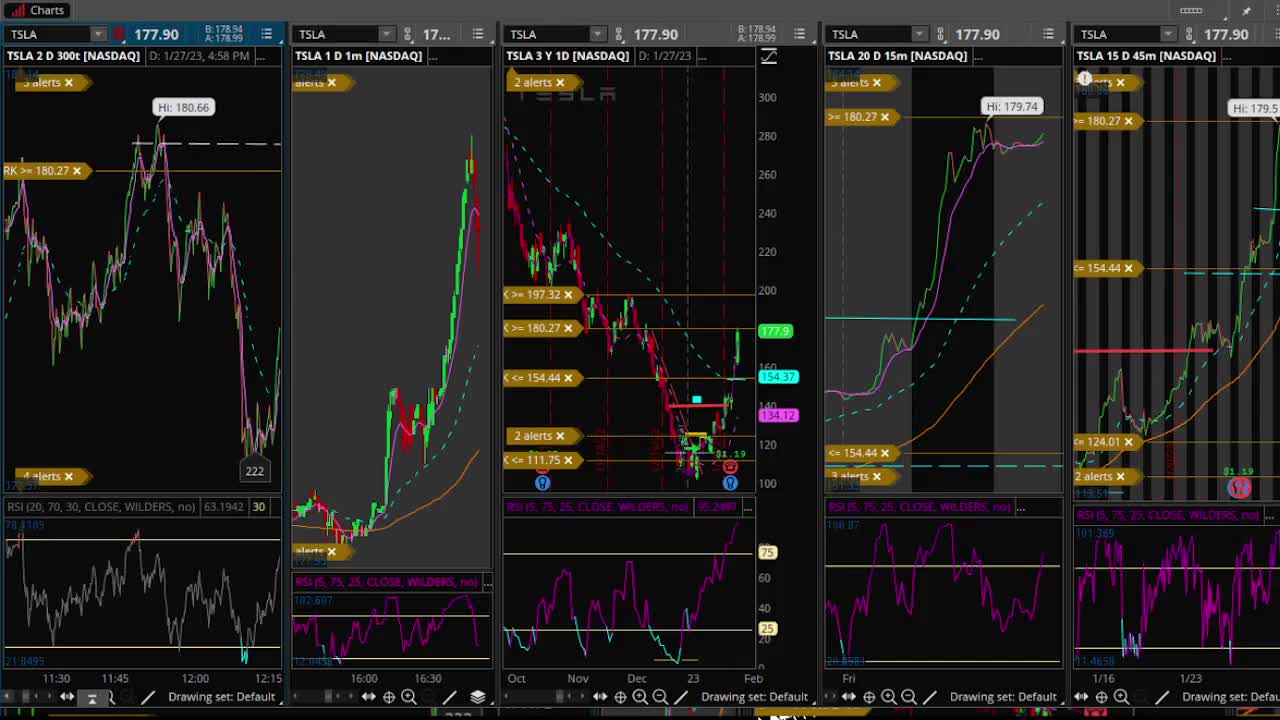Click symbol link color icon on 2 D 300t chart
The image size is (1280, 720).
pos(120,34)
